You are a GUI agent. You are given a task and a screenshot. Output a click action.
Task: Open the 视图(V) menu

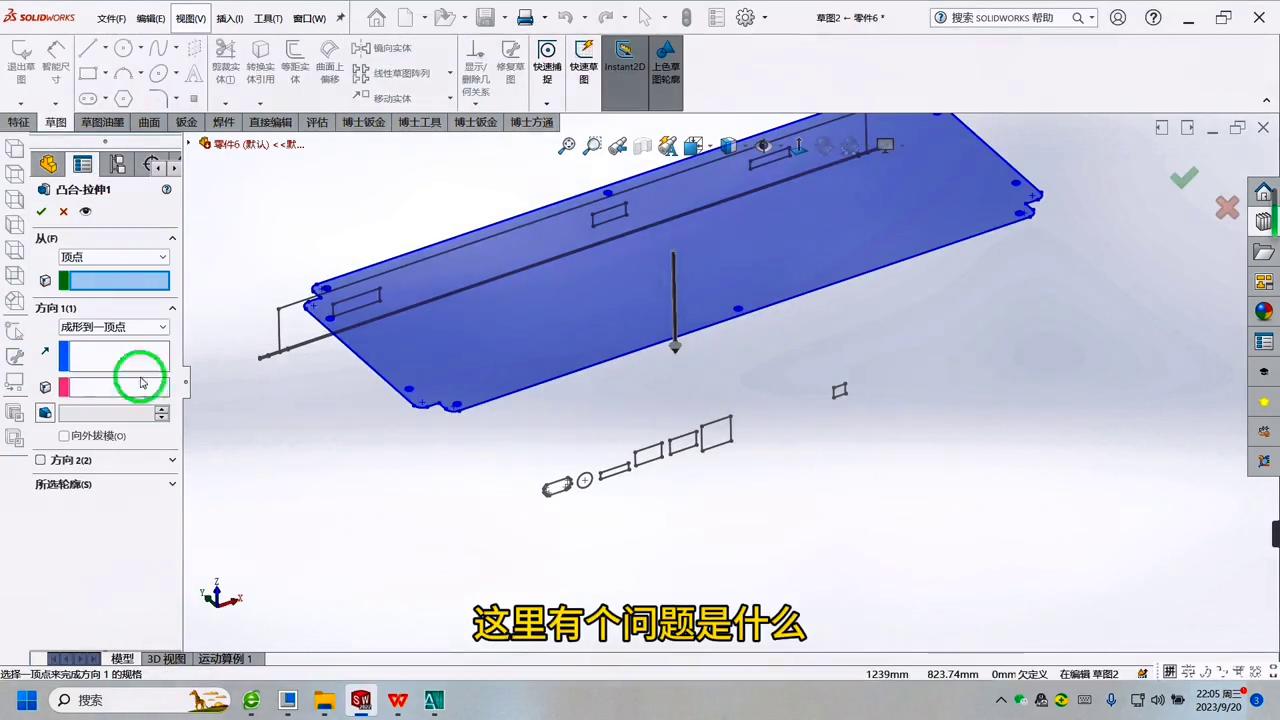[191, 17]
